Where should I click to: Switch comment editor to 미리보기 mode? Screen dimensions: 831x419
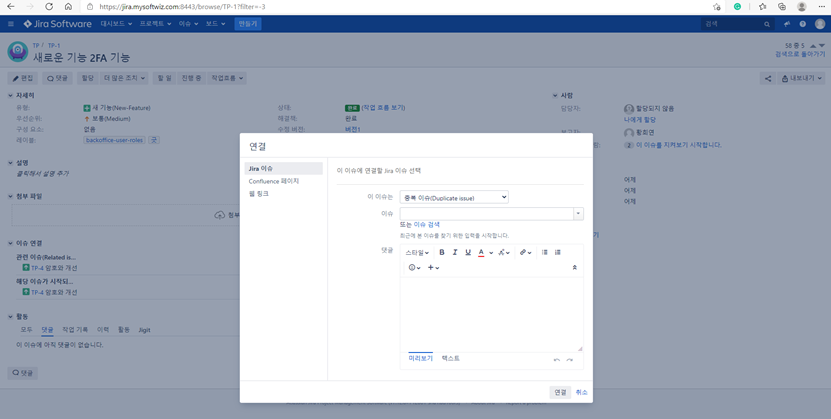[x=420, y=359]
